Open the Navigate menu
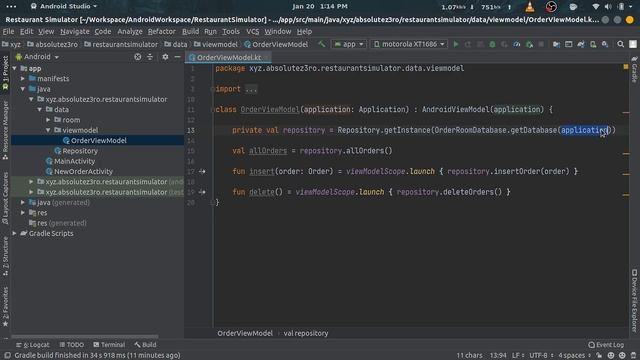Viewport: 640px width, 360px height. (75, 31)
